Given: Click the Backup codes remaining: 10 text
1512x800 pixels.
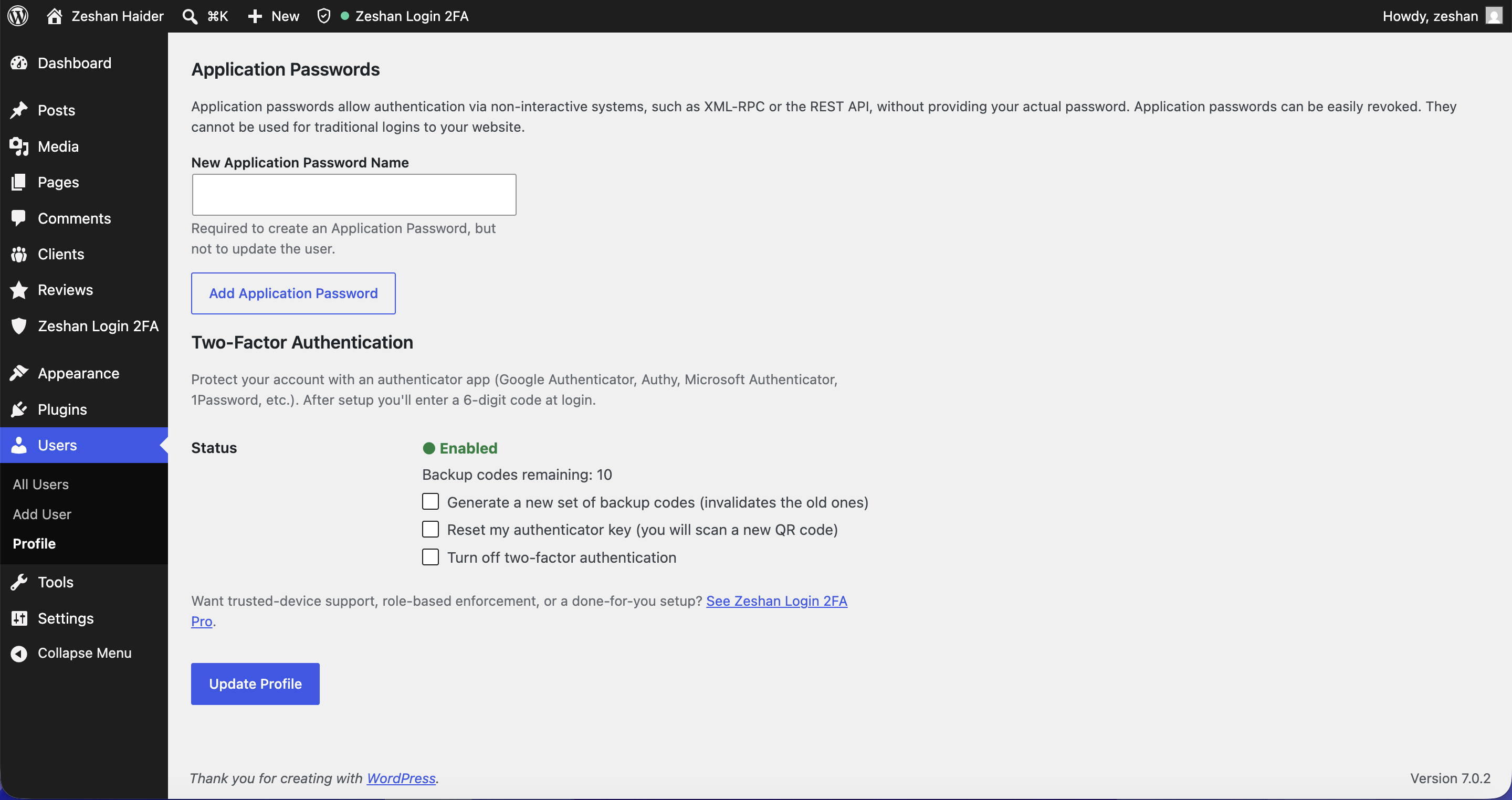Looking at the screenshot, I should pyautogui.click(x=517, y=474).
